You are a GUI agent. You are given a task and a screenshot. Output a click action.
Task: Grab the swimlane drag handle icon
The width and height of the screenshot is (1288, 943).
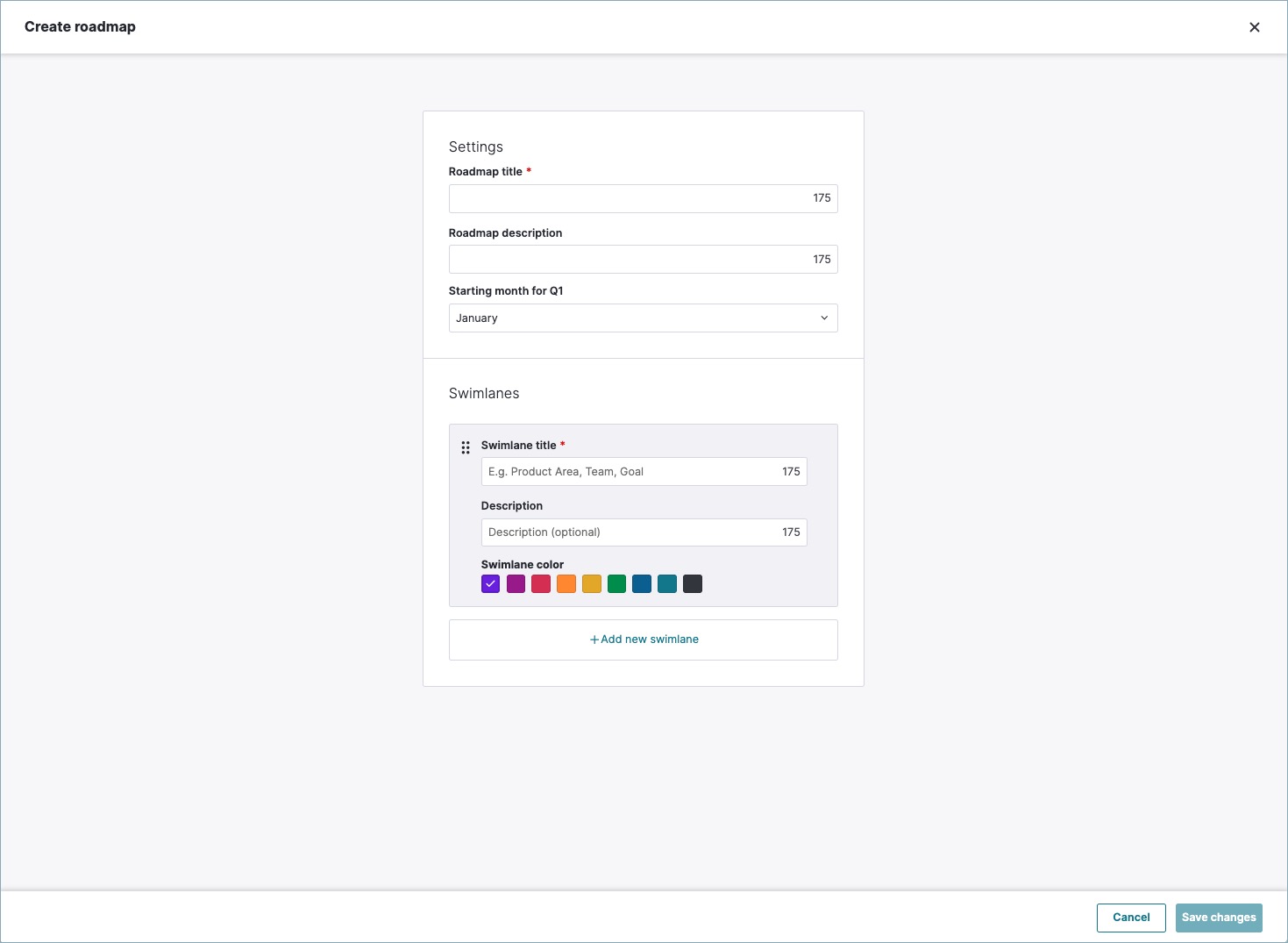point(466,447)
